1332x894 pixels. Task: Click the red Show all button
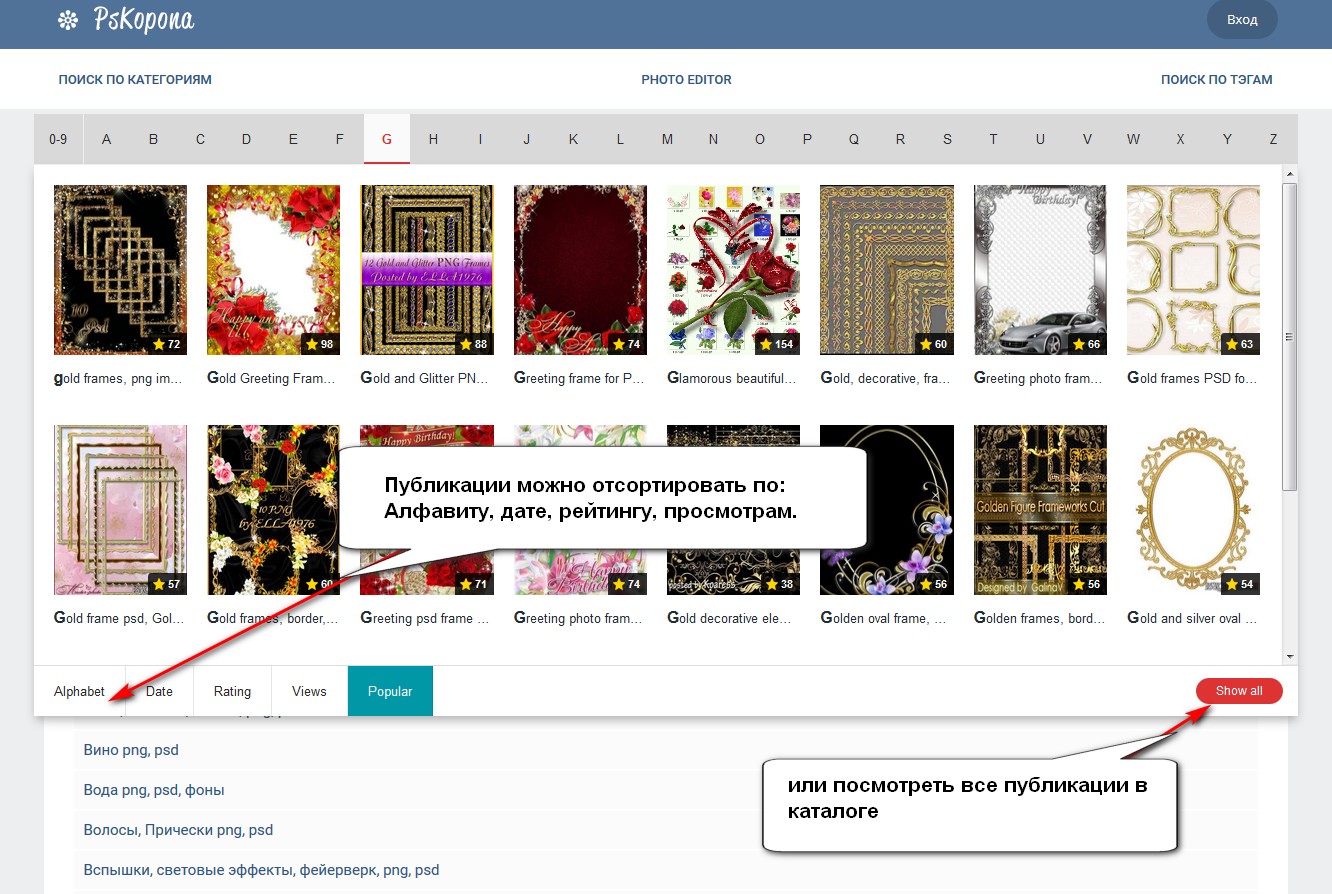point(1239,690)
